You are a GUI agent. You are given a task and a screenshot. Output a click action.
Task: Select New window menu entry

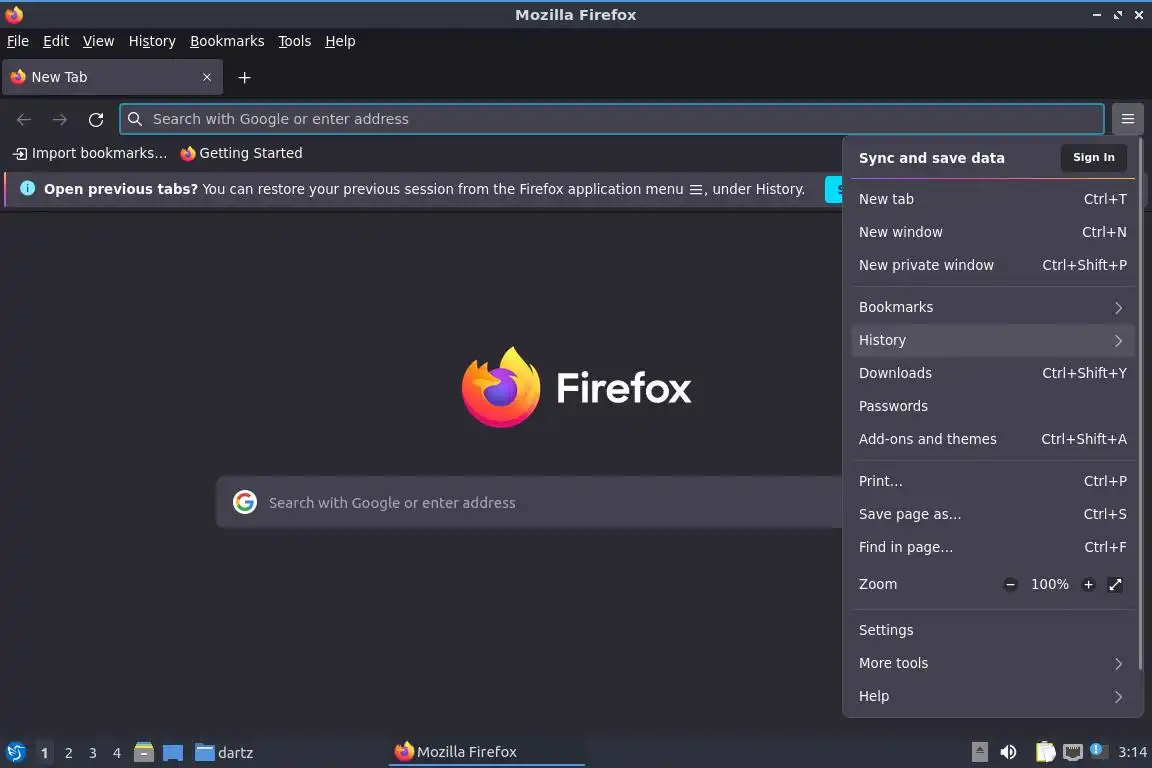click(x=993, y=232)
